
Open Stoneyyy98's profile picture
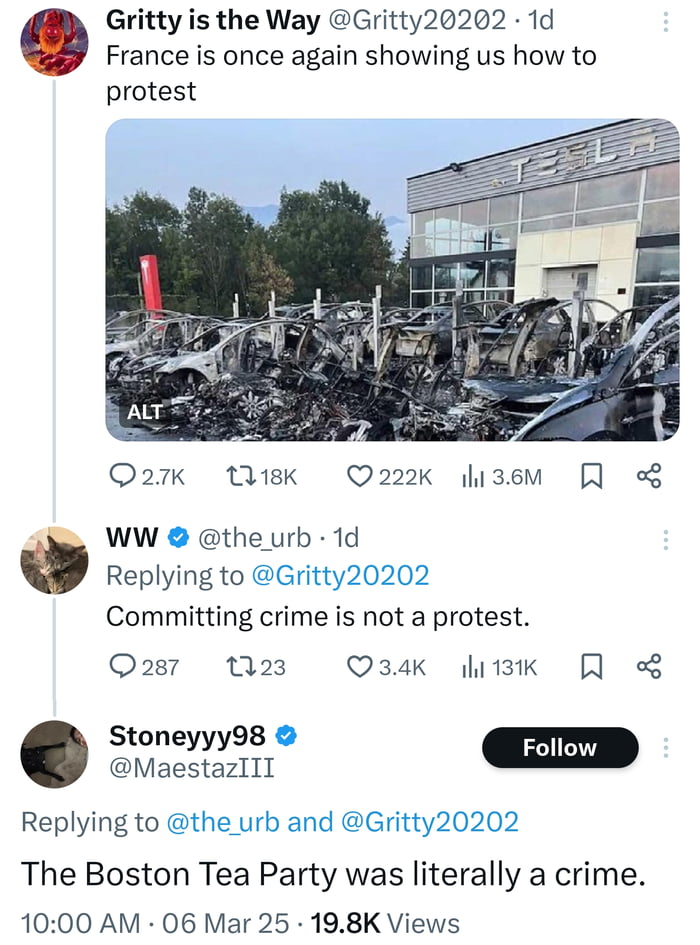[54, 753]
